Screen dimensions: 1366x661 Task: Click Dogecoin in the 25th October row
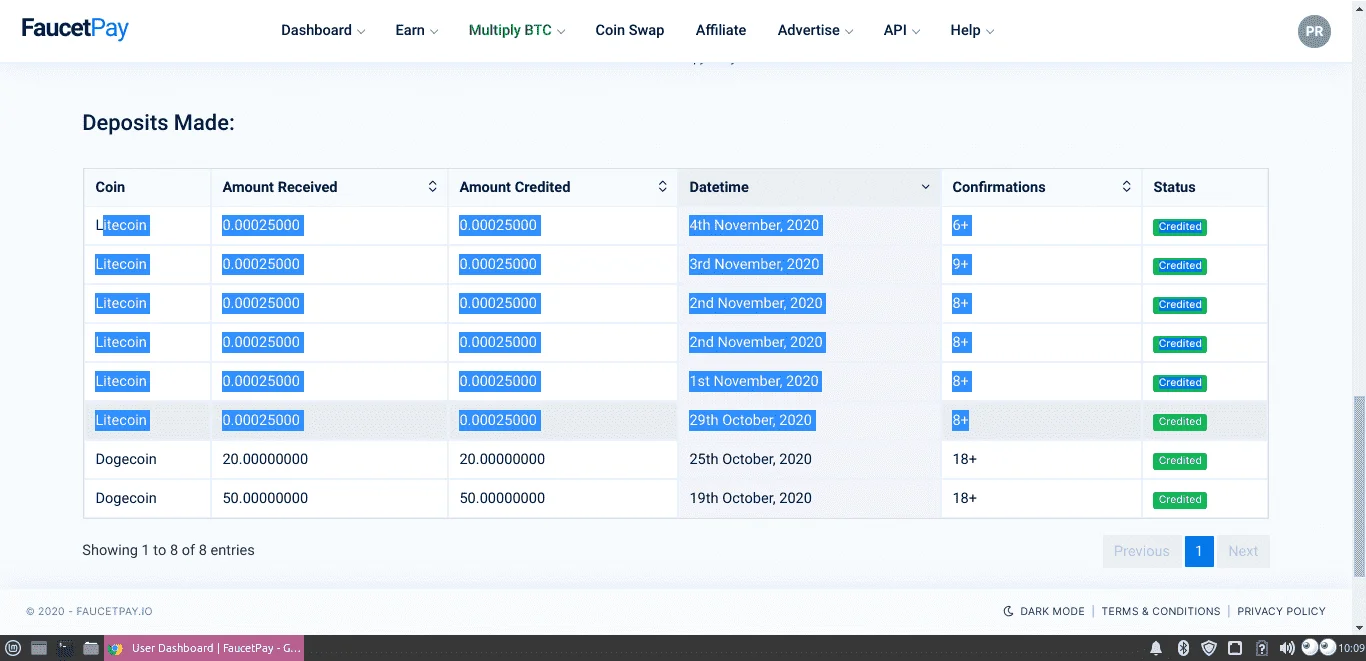[x=126, y=459]
